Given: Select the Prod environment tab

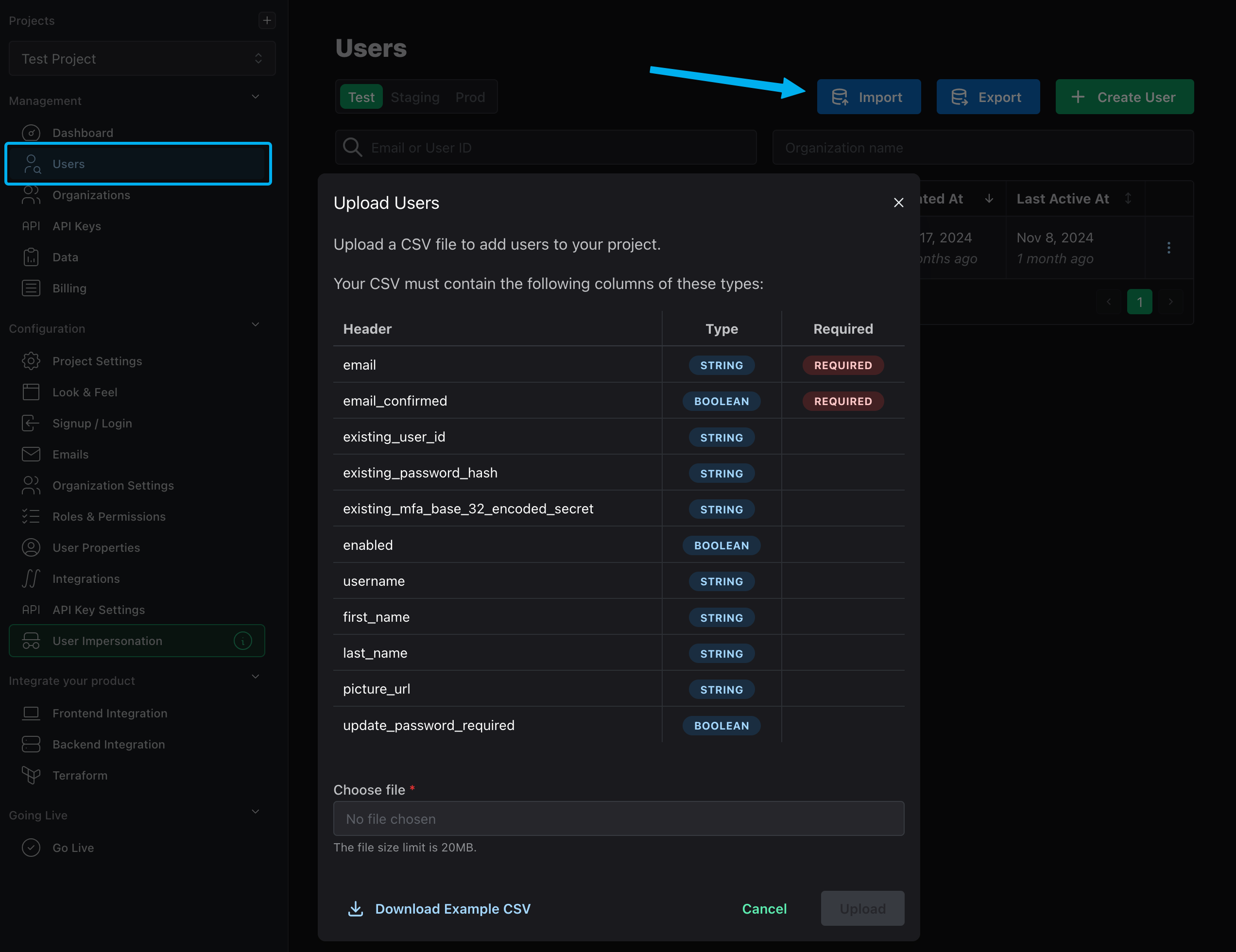Looking at the screenshot, I should [470, 97].
